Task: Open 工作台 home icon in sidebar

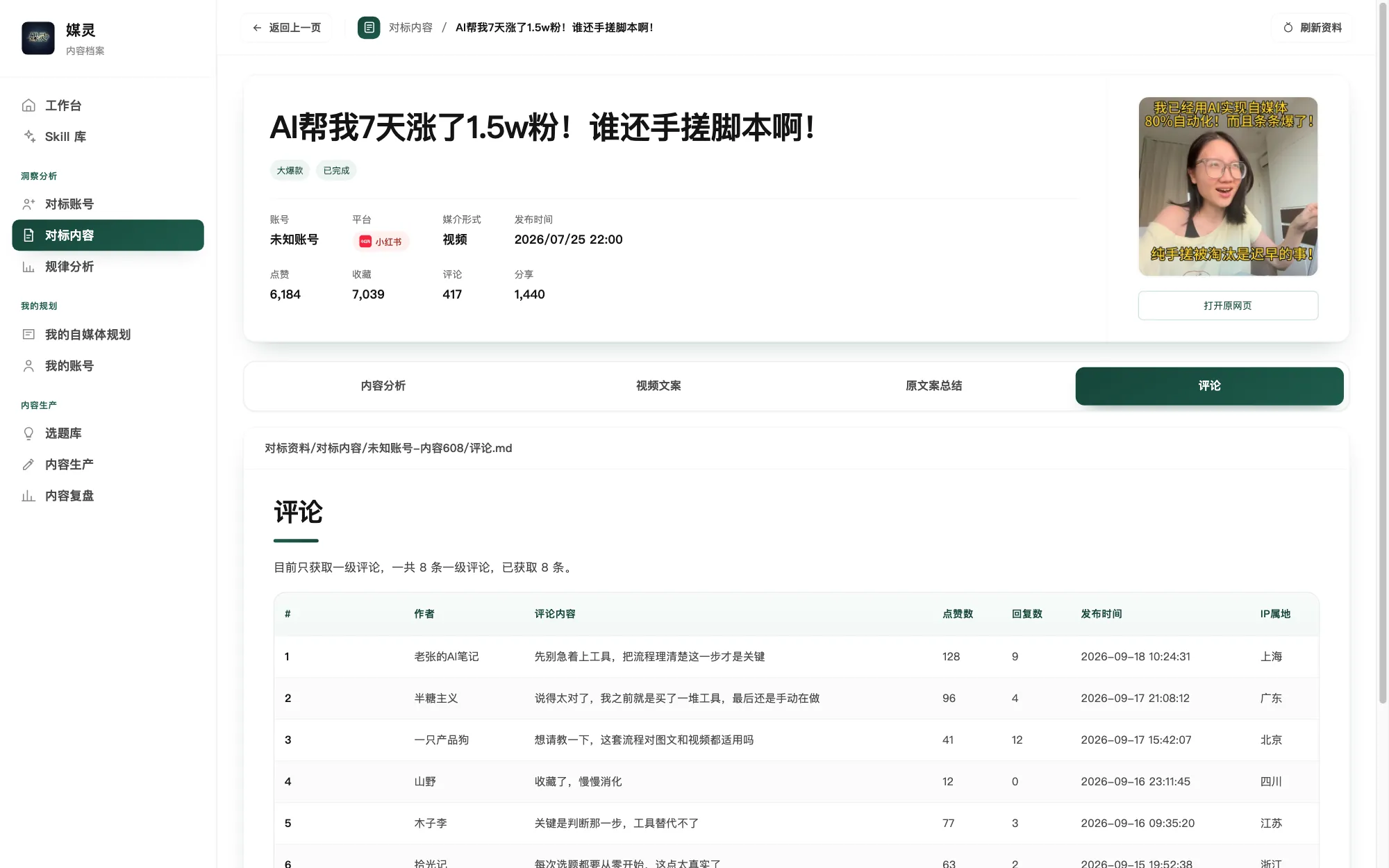Action: pos(28,106)
